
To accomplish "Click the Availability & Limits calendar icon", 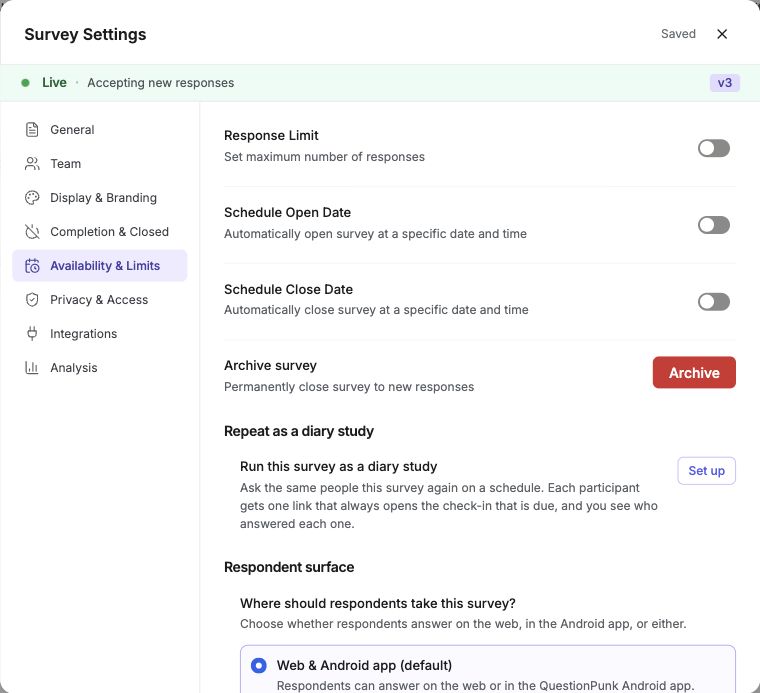I will click(32, 266).
